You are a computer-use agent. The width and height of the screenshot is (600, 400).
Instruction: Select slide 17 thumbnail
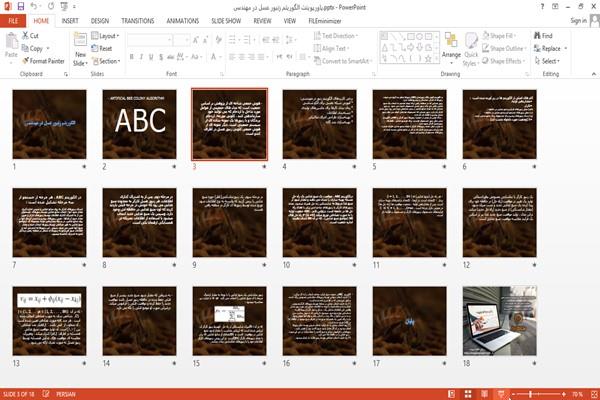[x=409, y=321]
